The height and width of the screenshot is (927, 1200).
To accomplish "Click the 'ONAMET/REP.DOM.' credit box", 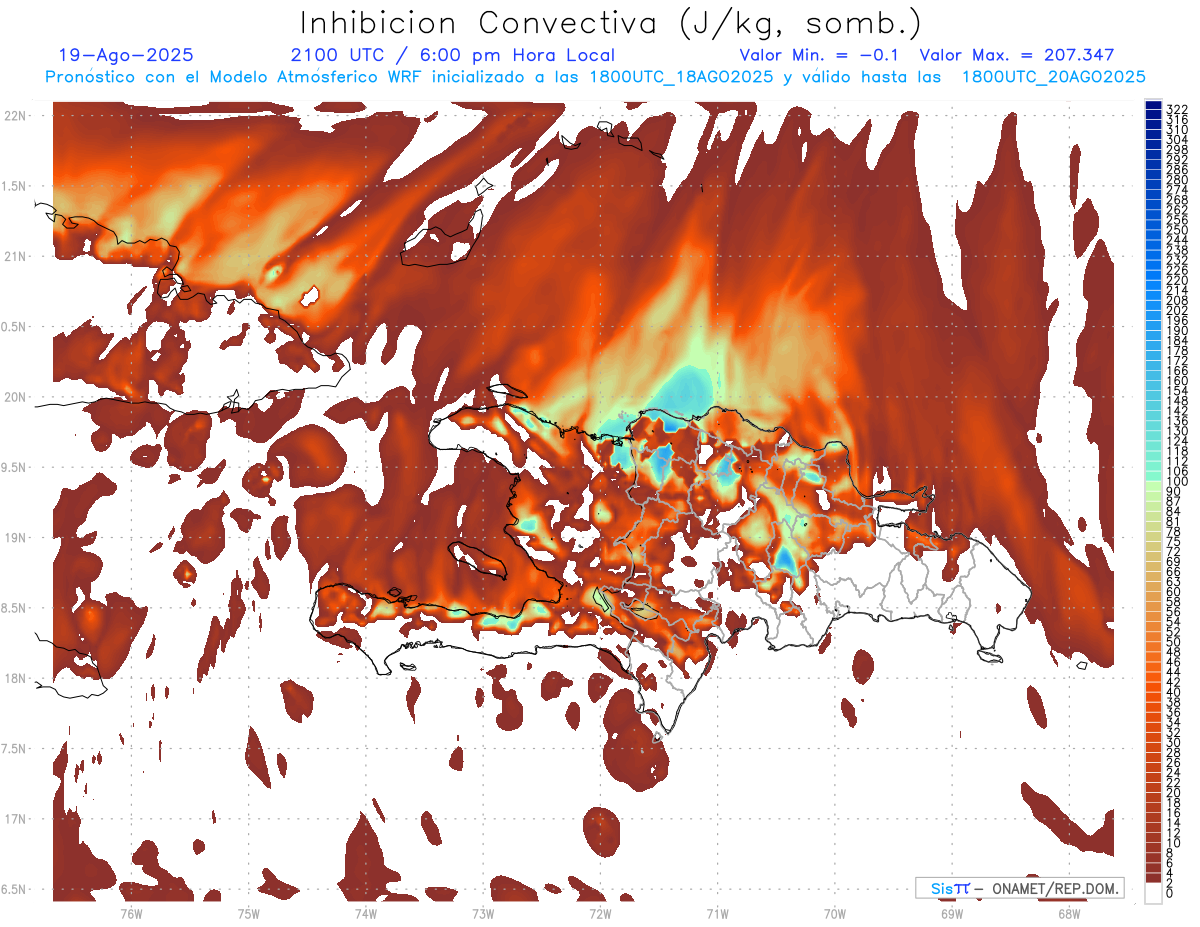I will tap(1019, 888).
